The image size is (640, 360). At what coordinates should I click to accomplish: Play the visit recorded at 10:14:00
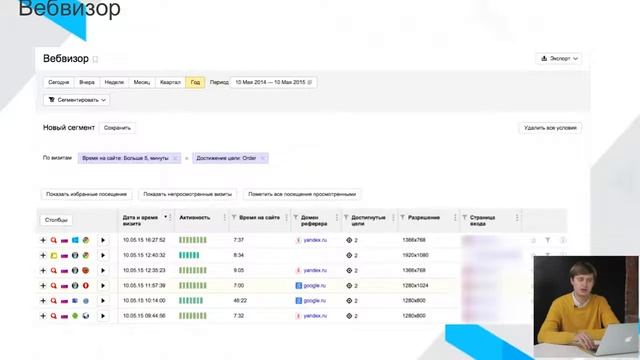tap(103, 301)
